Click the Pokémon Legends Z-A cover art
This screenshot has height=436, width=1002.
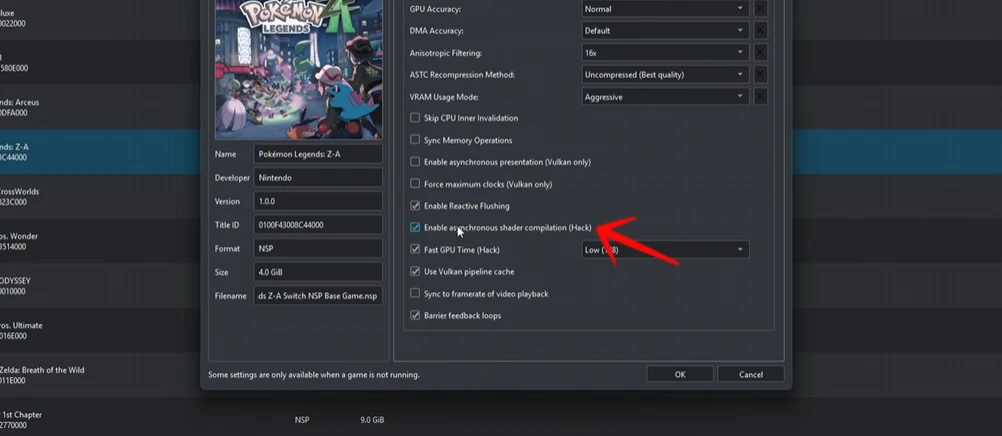pos(298,70)
